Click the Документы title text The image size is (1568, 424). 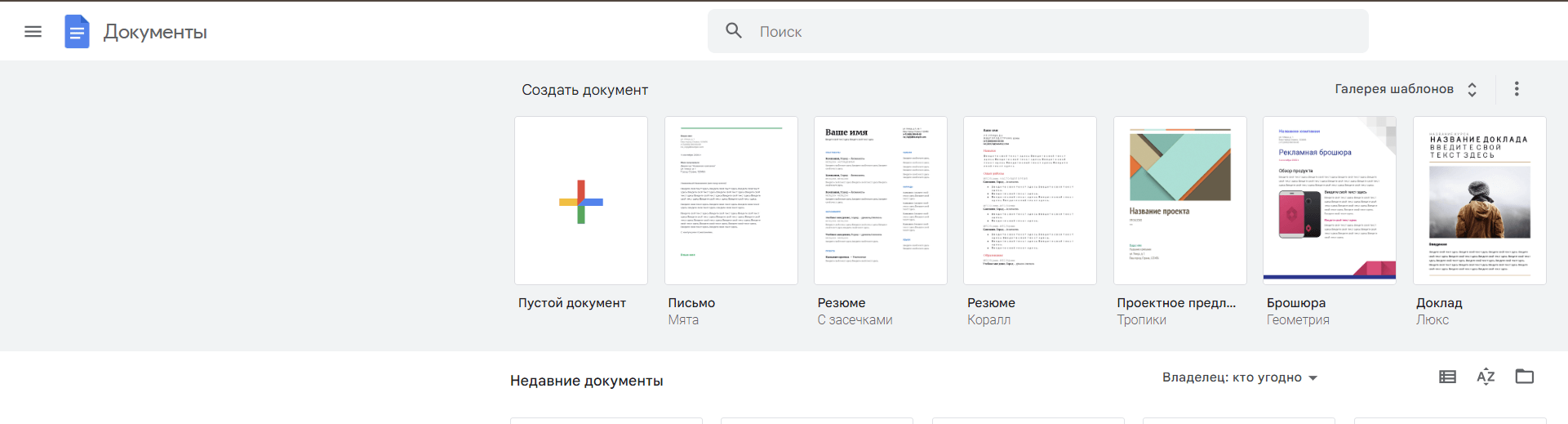[155, 32]
